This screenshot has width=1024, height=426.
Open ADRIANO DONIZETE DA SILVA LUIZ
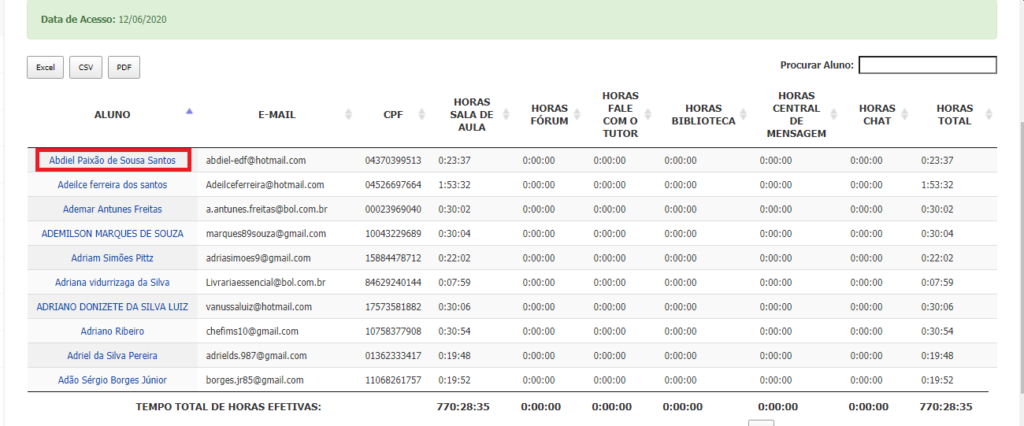coord(112,307)
